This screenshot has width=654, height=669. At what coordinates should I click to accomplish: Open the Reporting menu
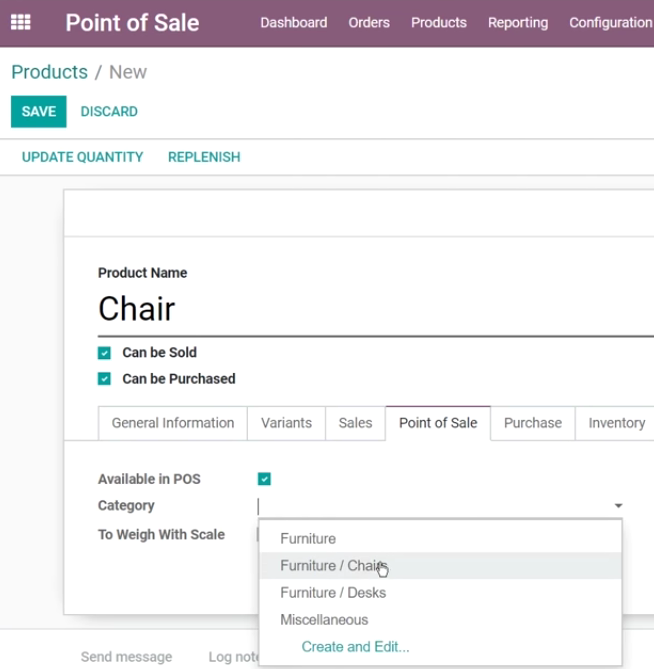(518, 23)
